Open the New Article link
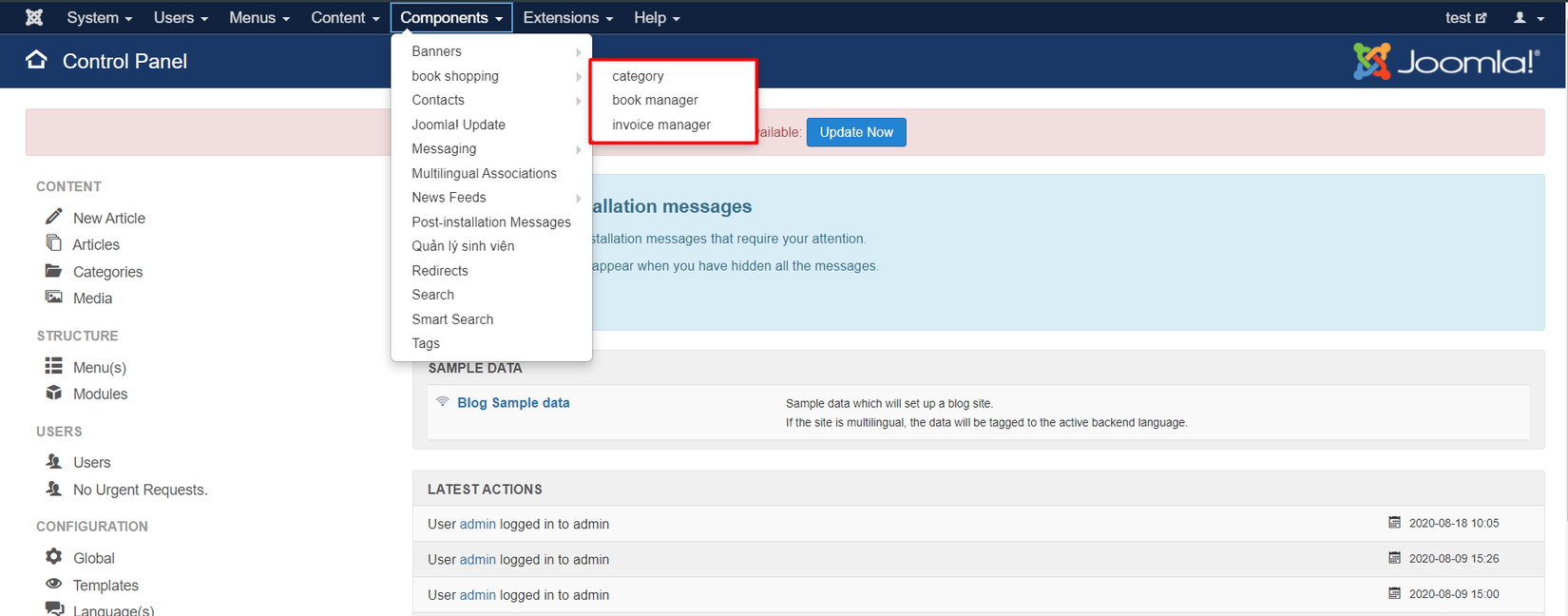Image resolution: width=1568 pixels, height=616 pixels. click(x=109, y=218)
